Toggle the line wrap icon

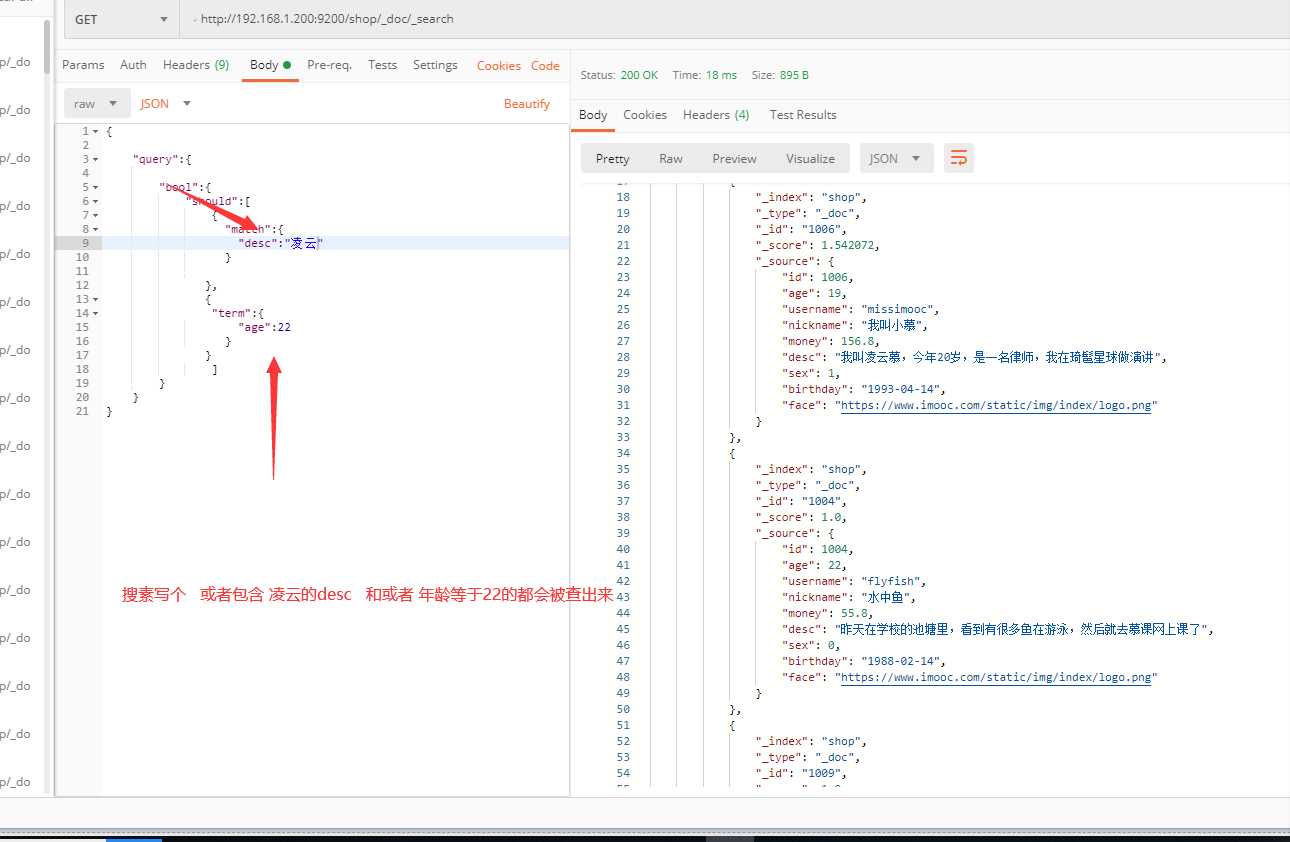[959, 158]
